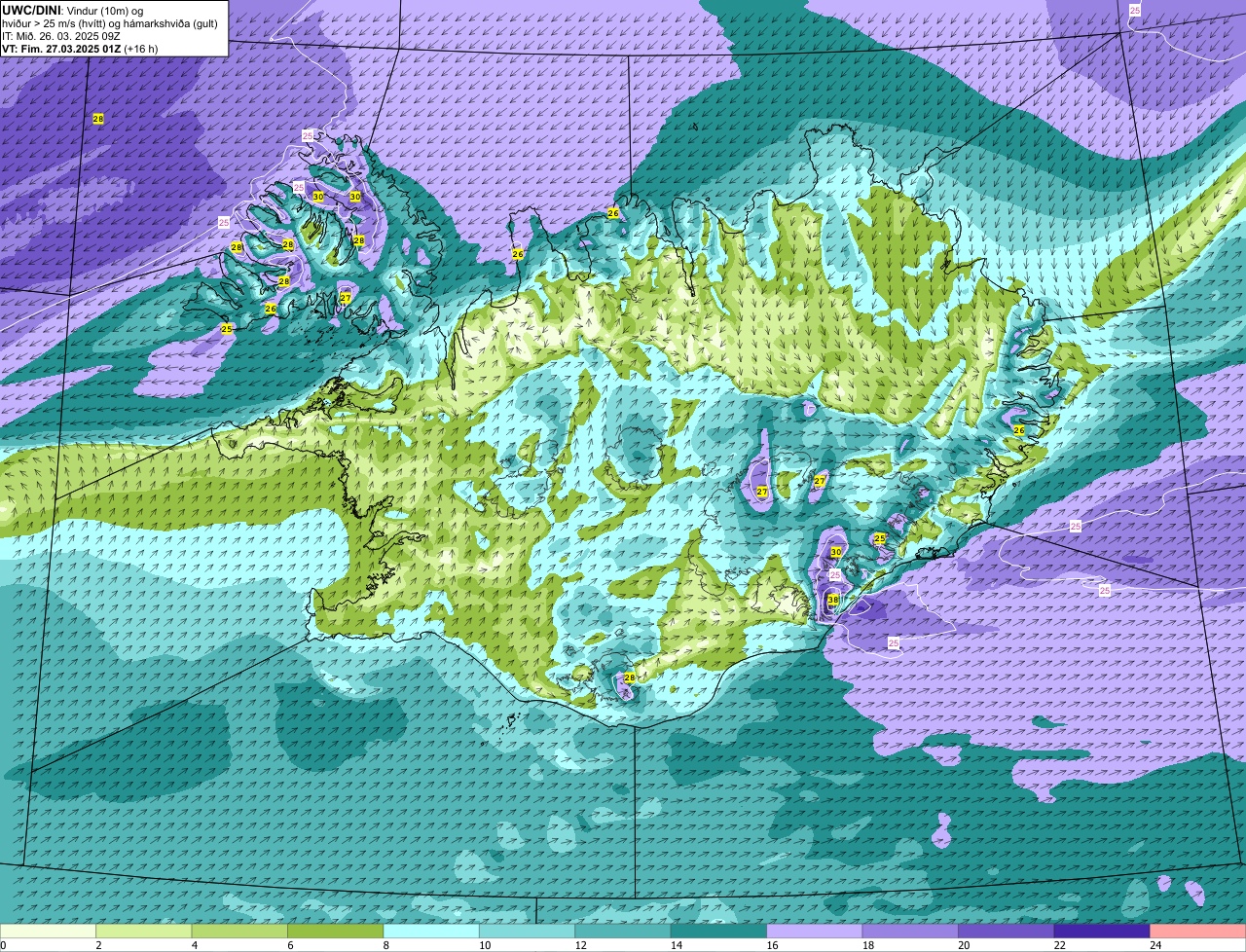This screenshot has height=952, width=1246.
Task: Select the '6' legend scale number
Action: tap(289, 945)
